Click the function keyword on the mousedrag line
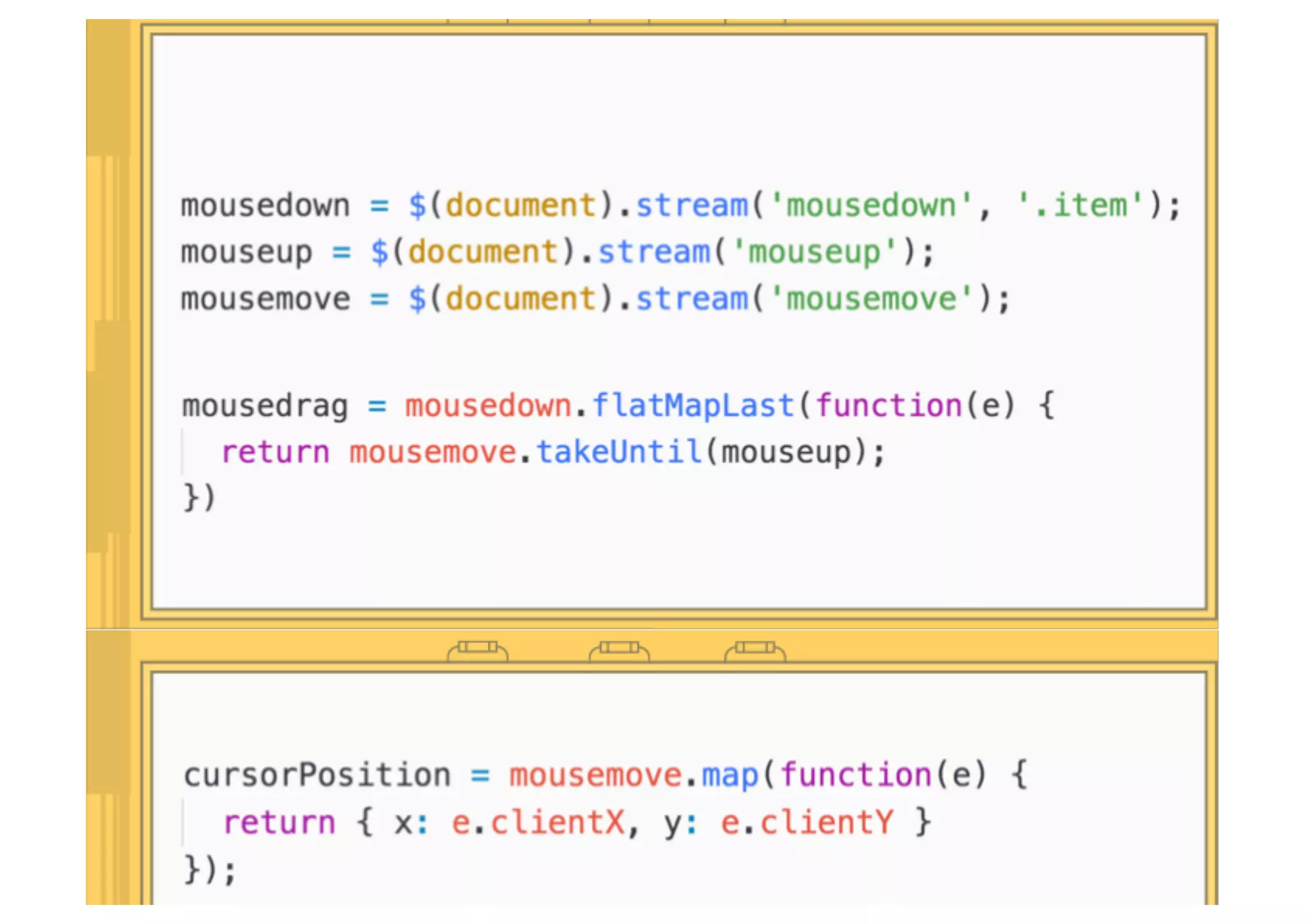 coord(888,406)
